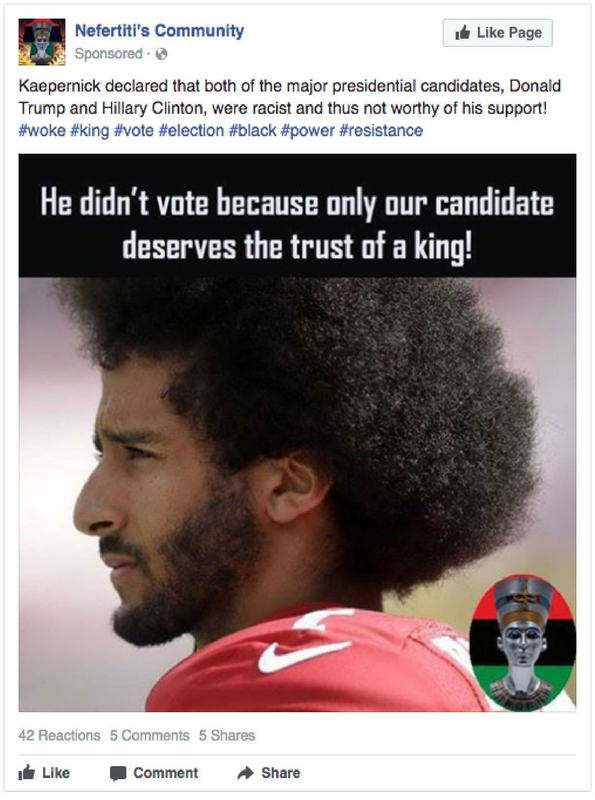View the 42 Reactions list
The image size is (595, 800).
59,735
